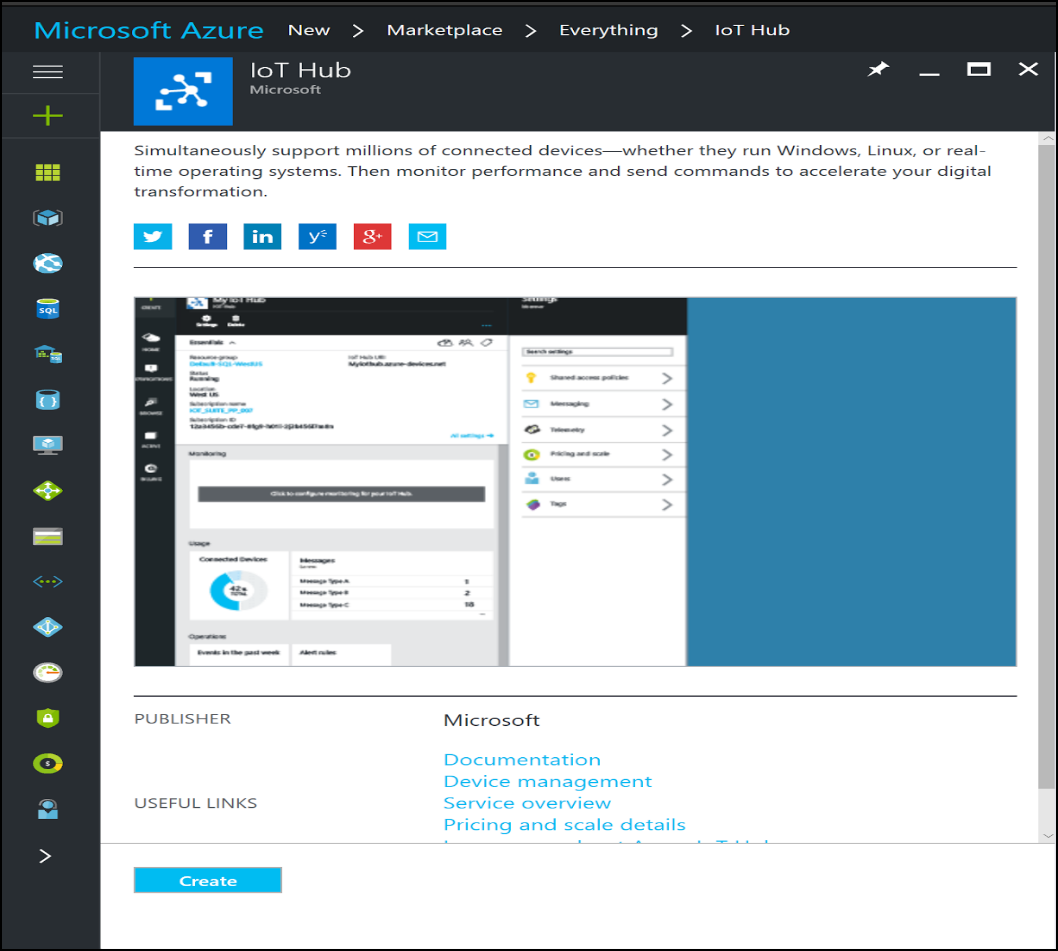Open SQL data warehouse icon in sidebar

point(48,354)
